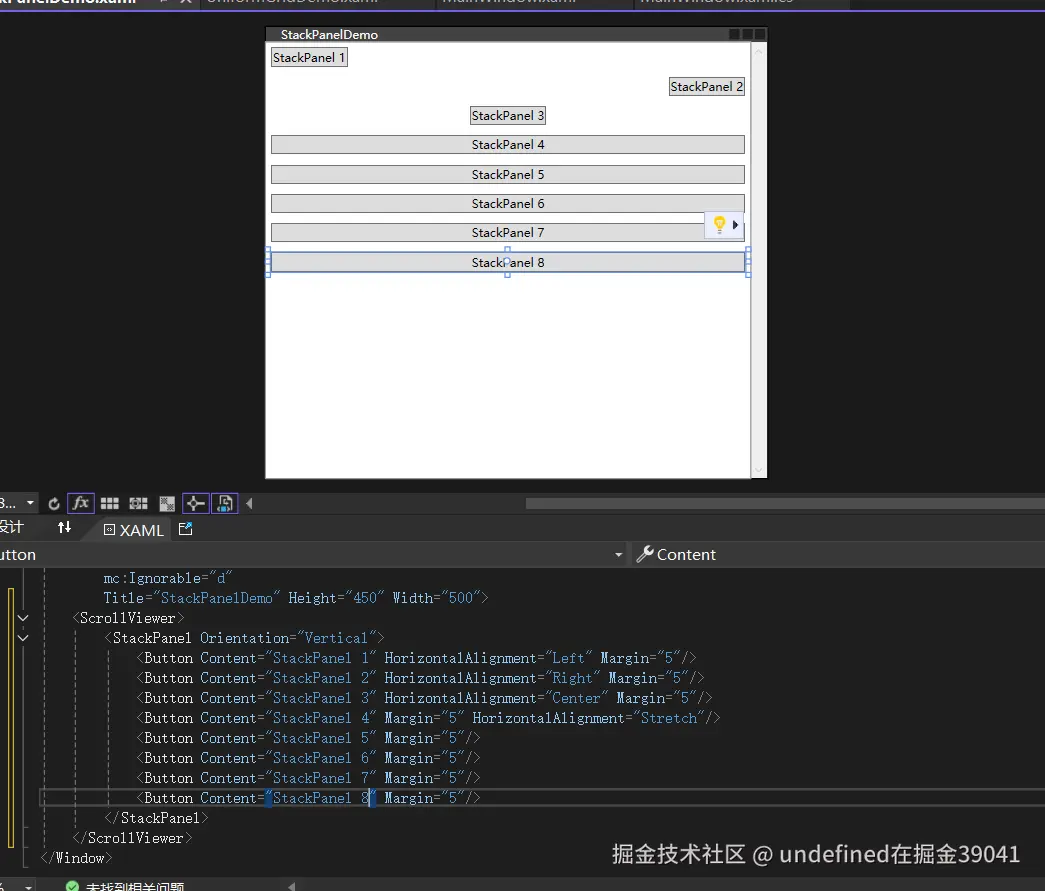Open the Button element dropdown
Screen dimensions: 1045x891
tap(312, 554)
